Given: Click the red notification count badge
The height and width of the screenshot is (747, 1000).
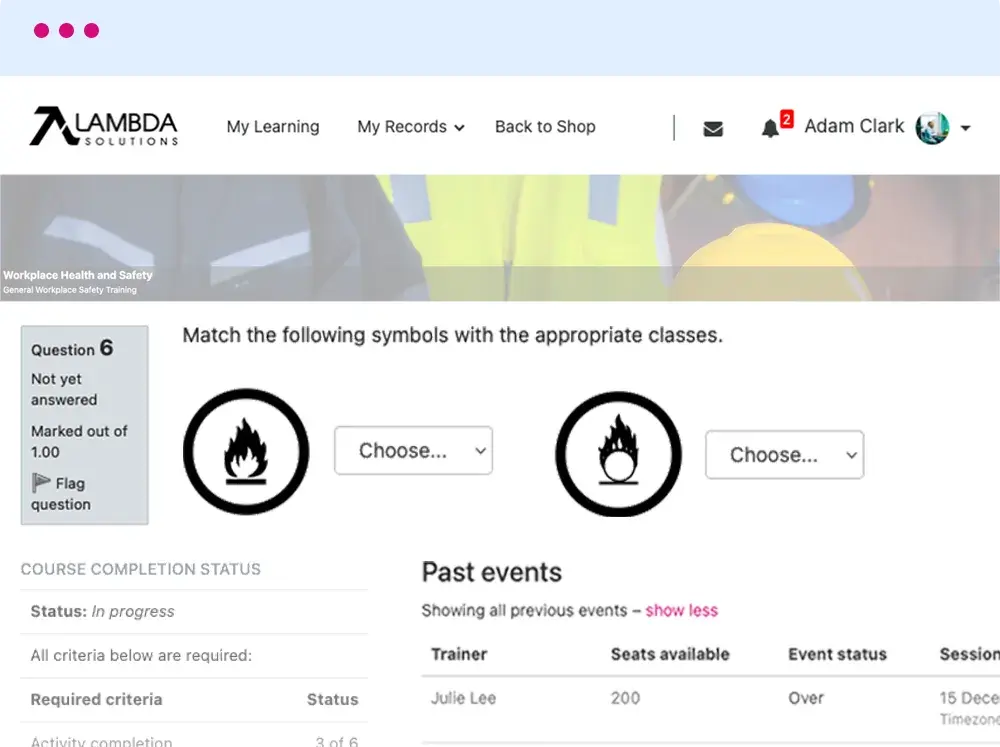Looking at the screenshot, I should point(786,119).
